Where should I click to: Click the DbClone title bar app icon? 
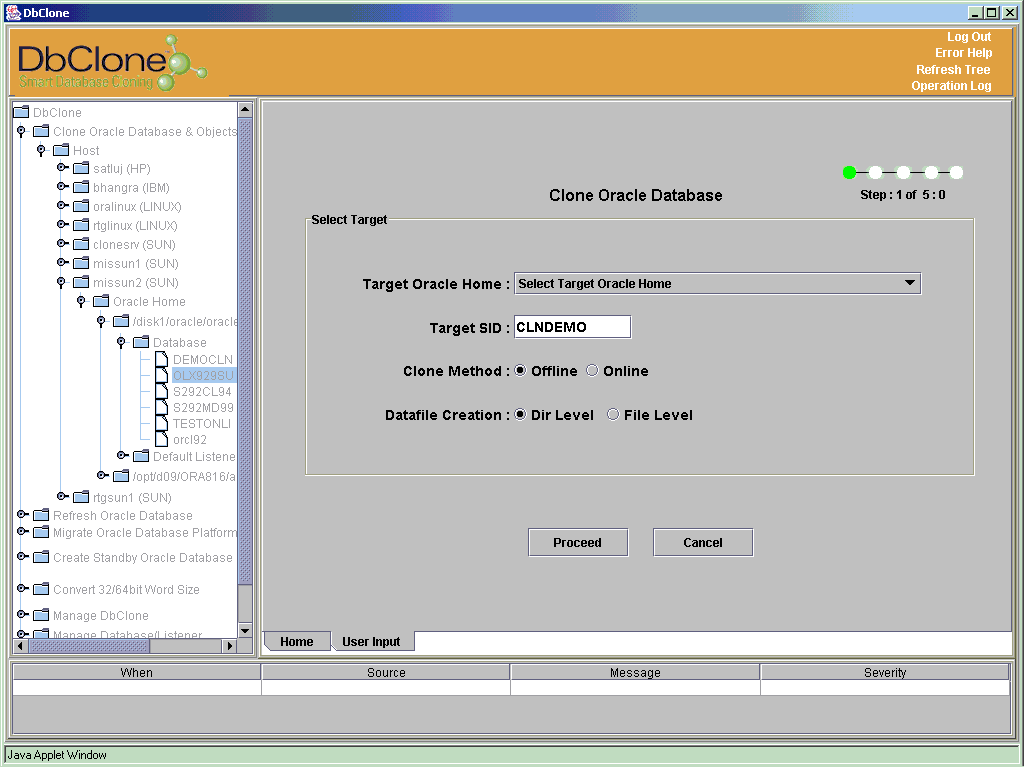(13, 12)
